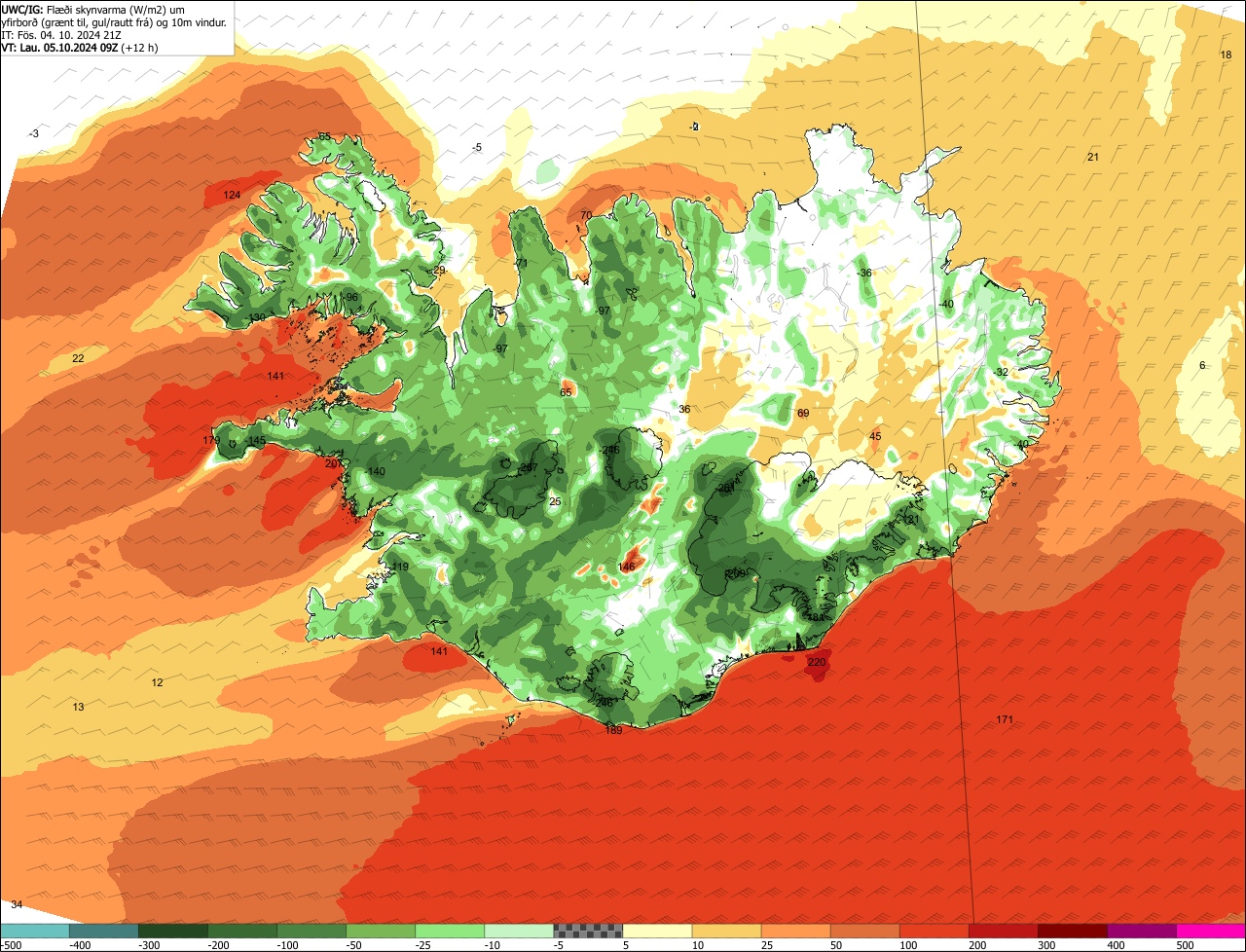The image size is (1246, 952).
Task: Pick the palest green -10 to -5 swatch
Action: coord(519,931)
